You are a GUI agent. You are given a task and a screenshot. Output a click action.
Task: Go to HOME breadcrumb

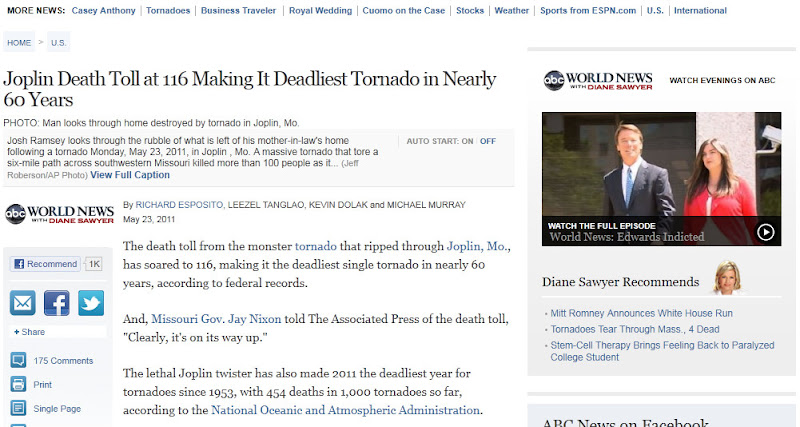pos(19,43)
